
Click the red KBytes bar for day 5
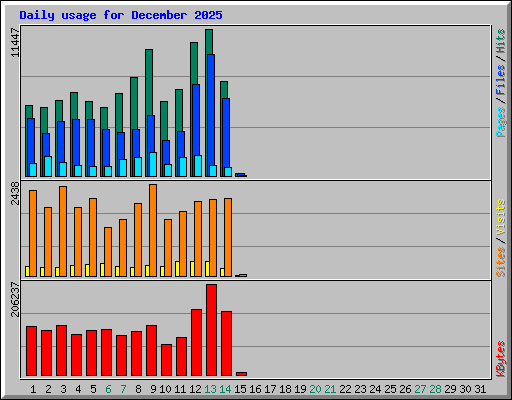pos(91,353)
